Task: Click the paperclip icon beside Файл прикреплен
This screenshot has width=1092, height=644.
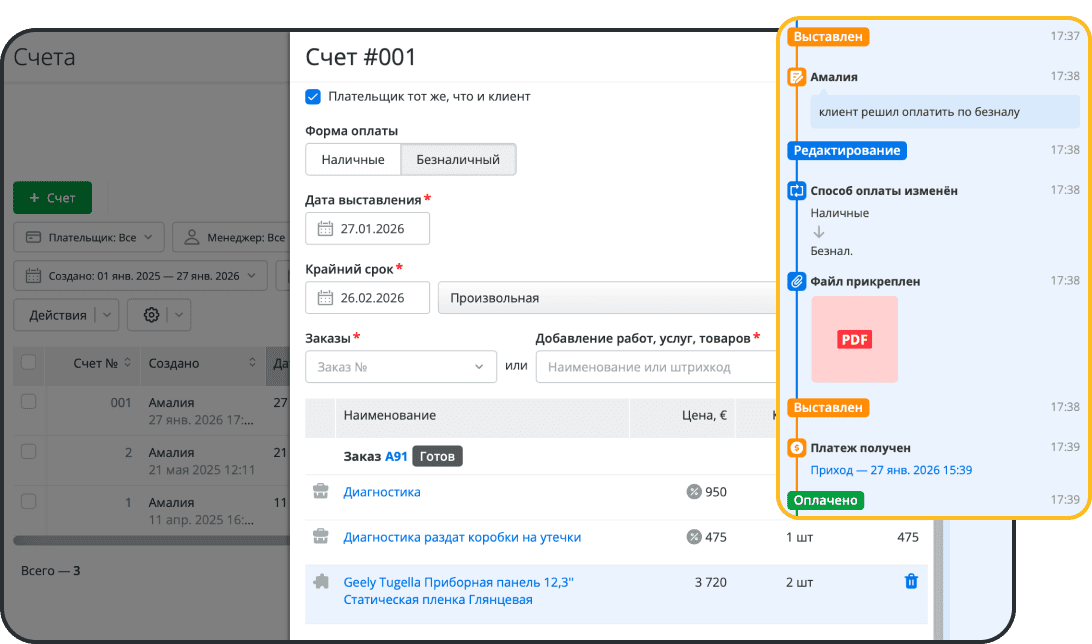Action: pos(797,282)
